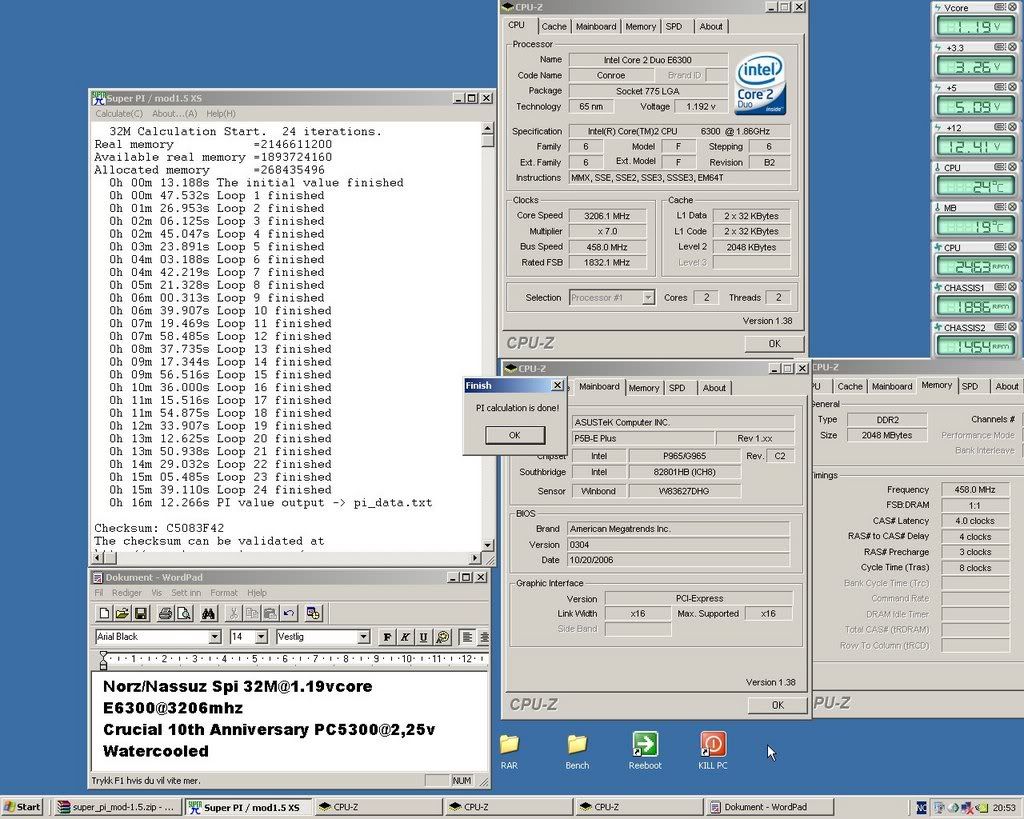Image resolution: width=1024 pixels, height=819 pixels.
Task: Click the 'Checksum: C5083F42' line in Super PI
Action: click(159, 528)
